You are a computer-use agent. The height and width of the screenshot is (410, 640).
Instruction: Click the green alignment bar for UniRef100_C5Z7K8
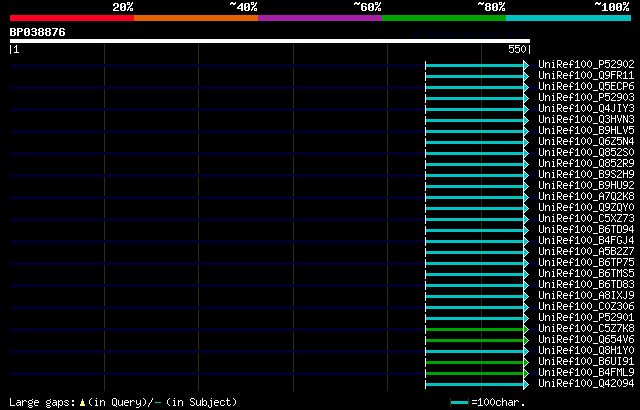477,329
